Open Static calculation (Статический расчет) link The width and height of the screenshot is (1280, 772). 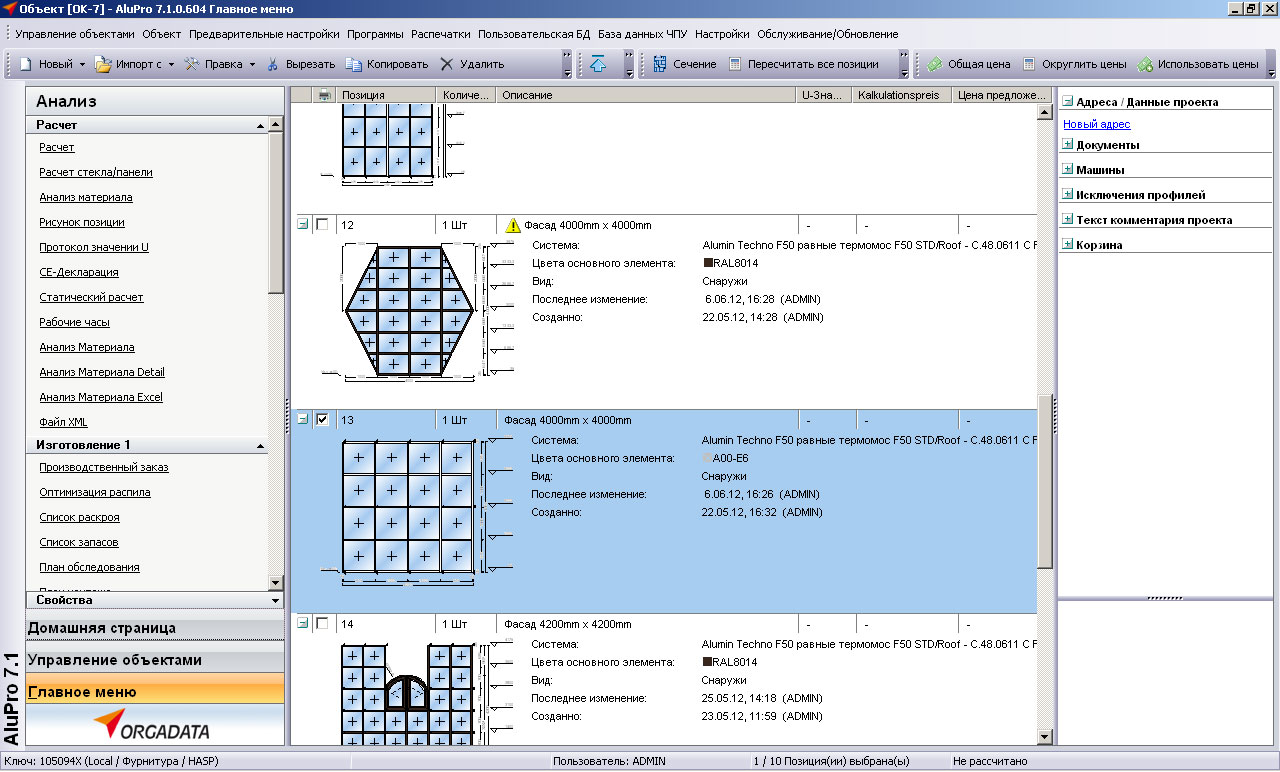(91, 297)
